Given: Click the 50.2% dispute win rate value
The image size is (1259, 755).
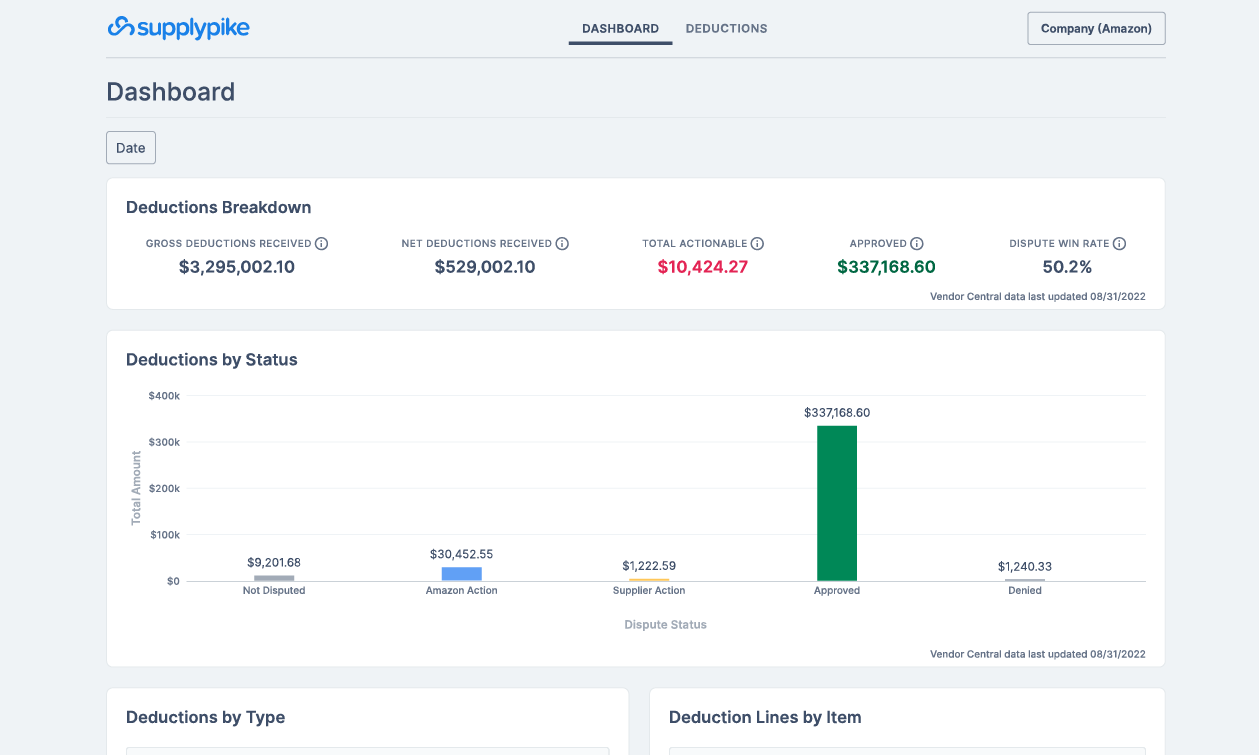Looking at the screenshot, I should tap(1067, 267).
